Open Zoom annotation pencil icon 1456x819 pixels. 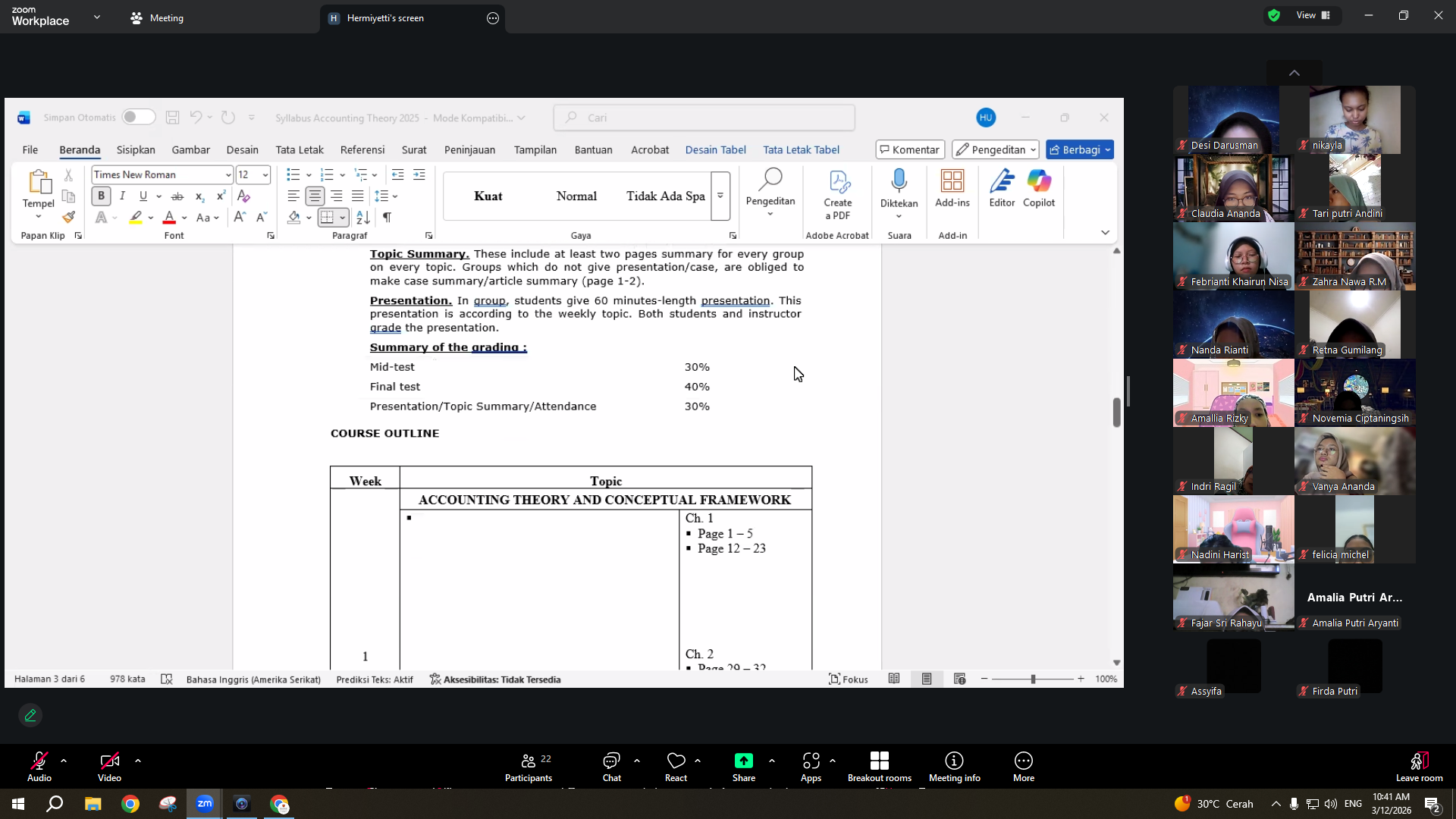click(30, 715)
